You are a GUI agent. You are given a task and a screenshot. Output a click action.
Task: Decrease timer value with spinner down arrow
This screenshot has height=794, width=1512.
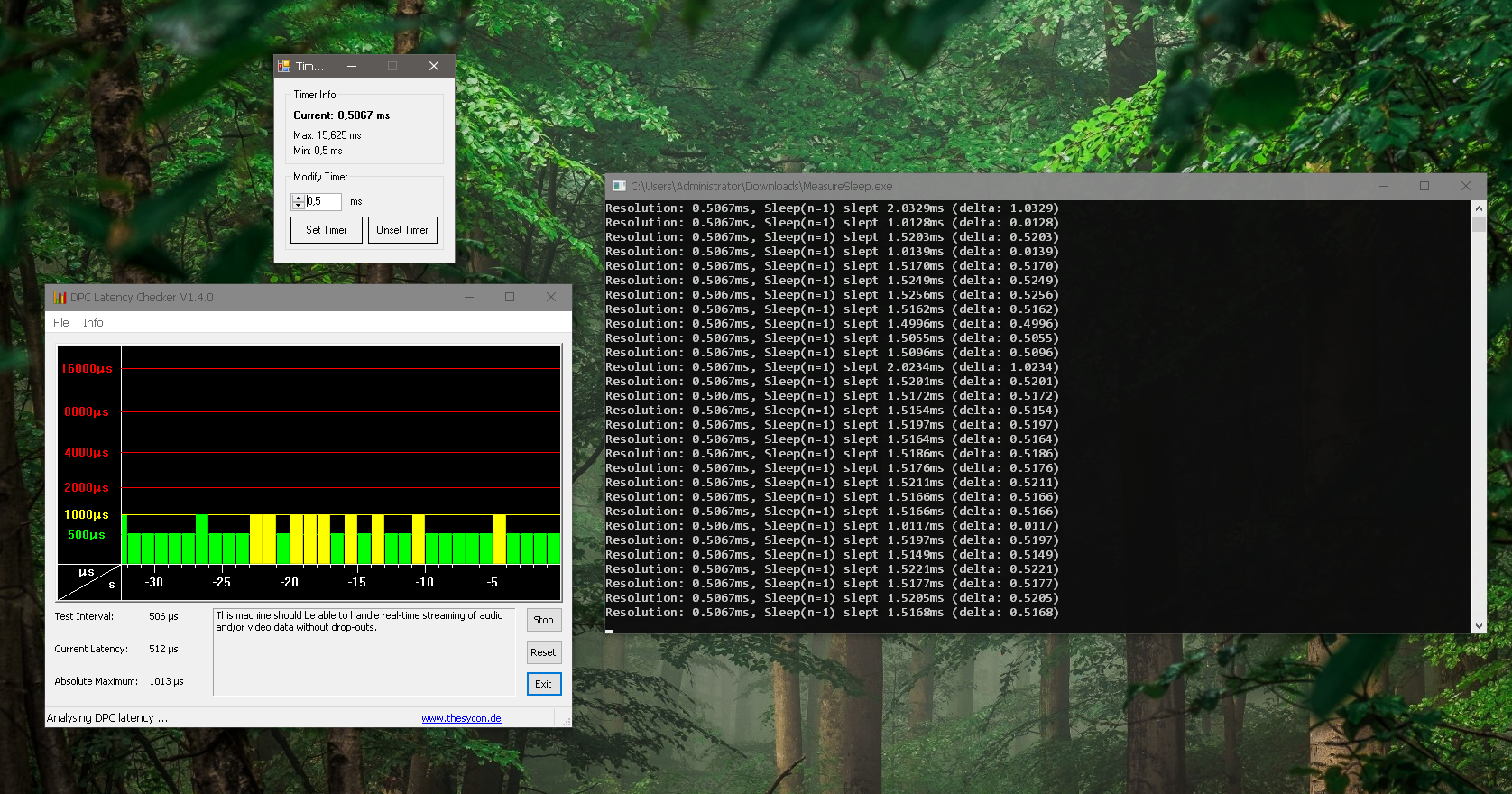click(298, 205)
